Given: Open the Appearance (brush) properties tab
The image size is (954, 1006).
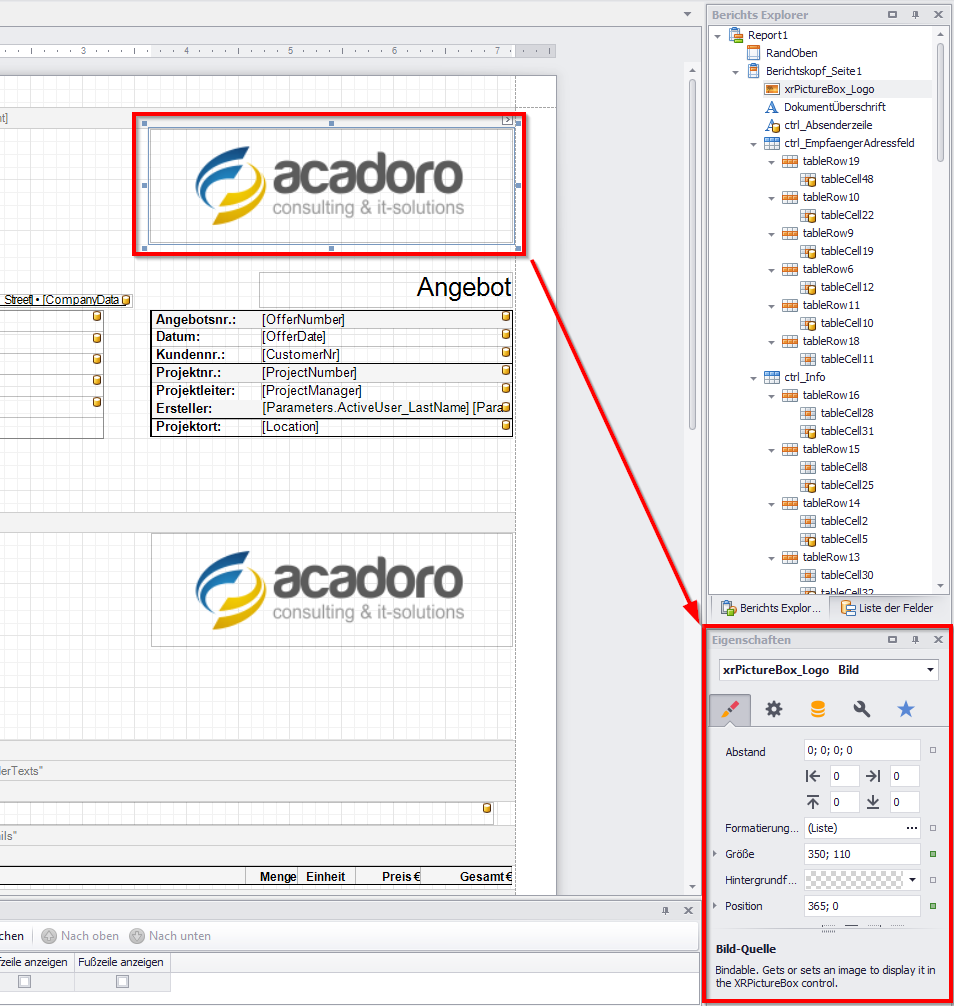Looking at the screenshot, I should tap(730, 709).
